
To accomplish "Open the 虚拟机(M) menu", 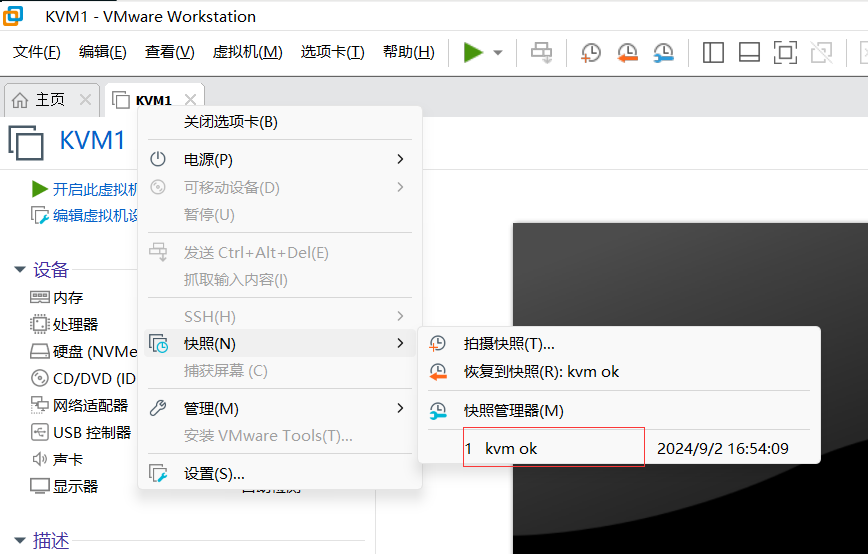I will [247, 52].
